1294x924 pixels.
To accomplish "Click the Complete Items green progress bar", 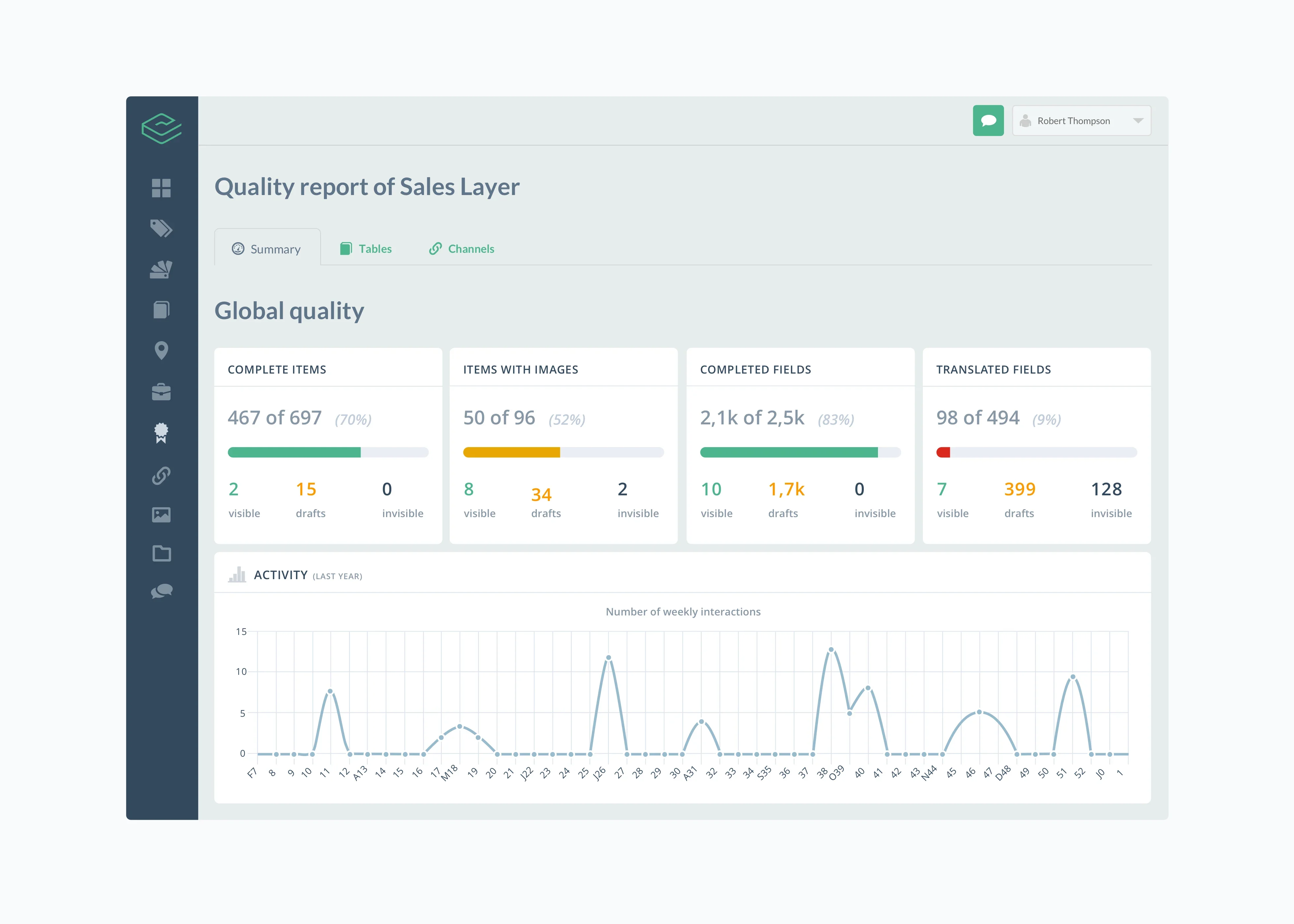I will pos(294,452).
